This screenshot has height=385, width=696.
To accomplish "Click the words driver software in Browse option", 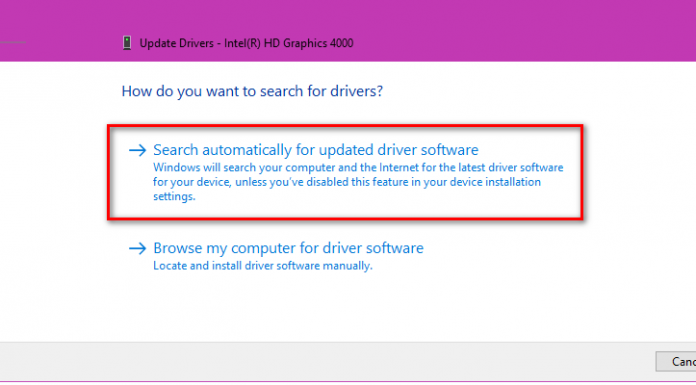I will pyautogui.click(x=373, y=248).
